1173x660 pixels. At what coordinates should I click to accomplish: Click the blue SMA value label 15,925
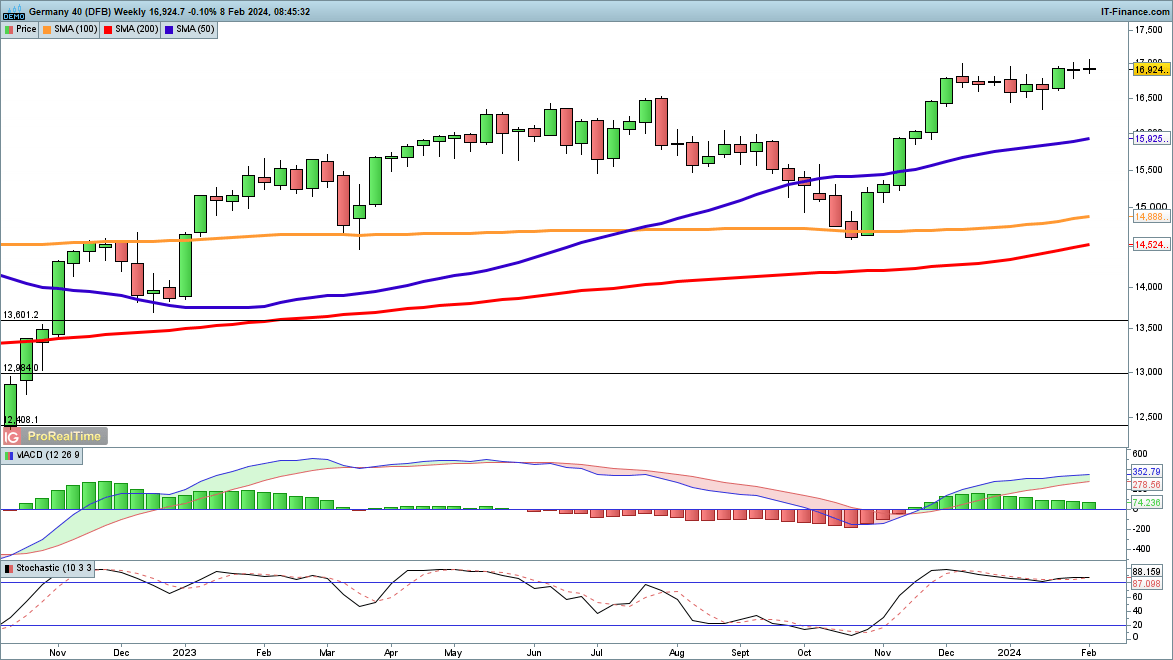[x=1151, y=138]
